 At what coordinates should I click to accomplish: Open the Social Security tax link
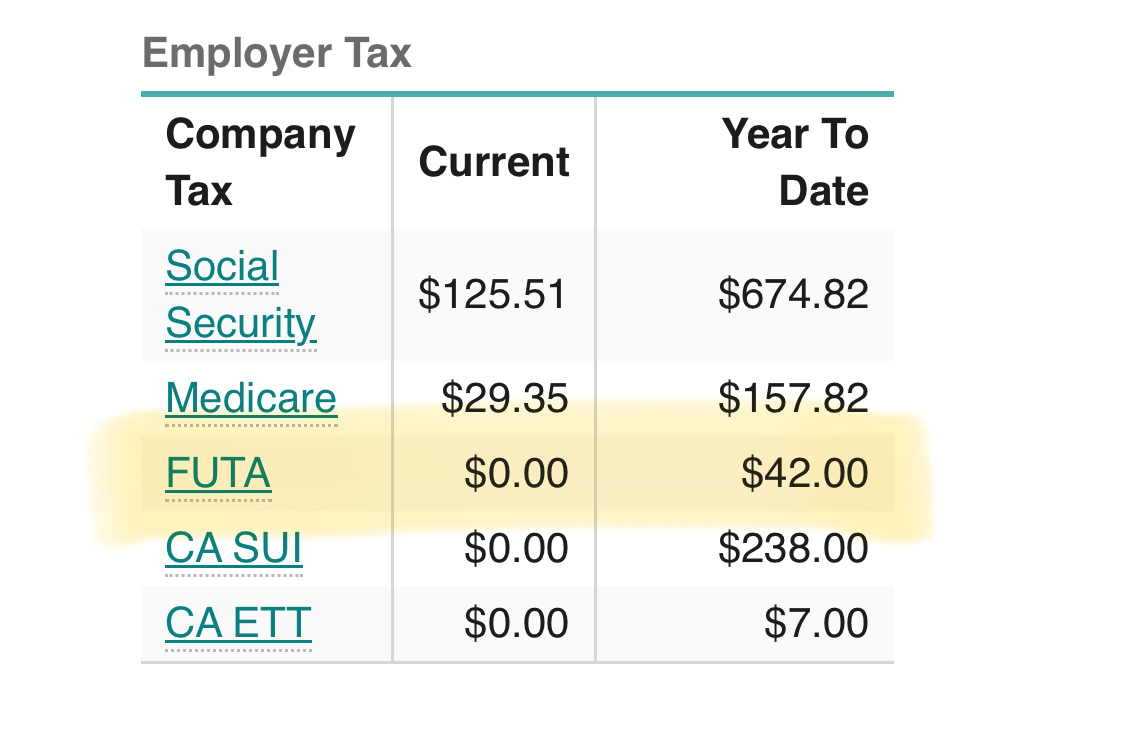pyautogui.click(x=240, y=294)
